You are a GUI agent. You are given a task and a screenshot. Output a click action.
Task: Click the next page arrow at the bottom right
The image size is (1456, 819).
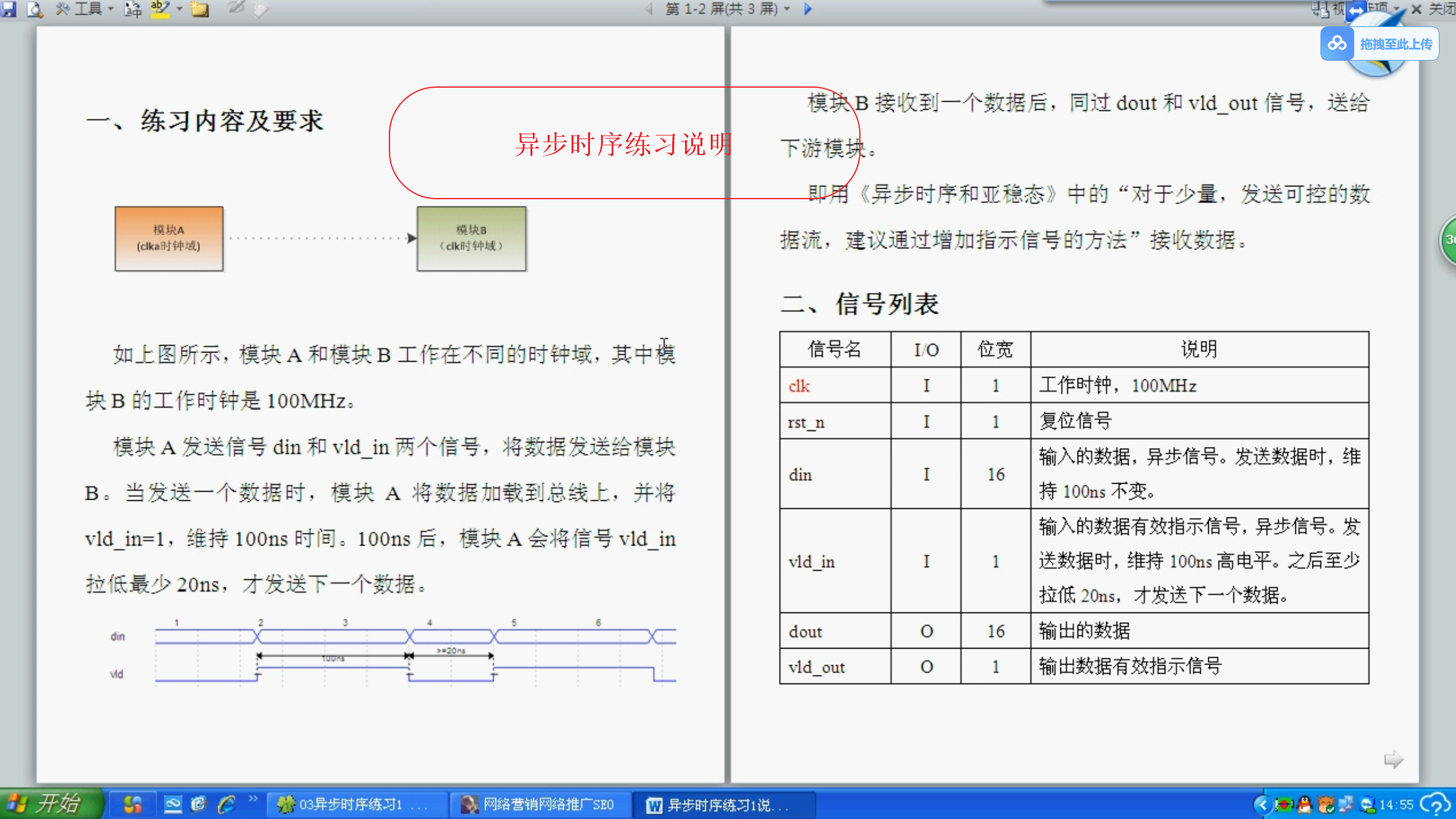click(x=1393, y=759)
